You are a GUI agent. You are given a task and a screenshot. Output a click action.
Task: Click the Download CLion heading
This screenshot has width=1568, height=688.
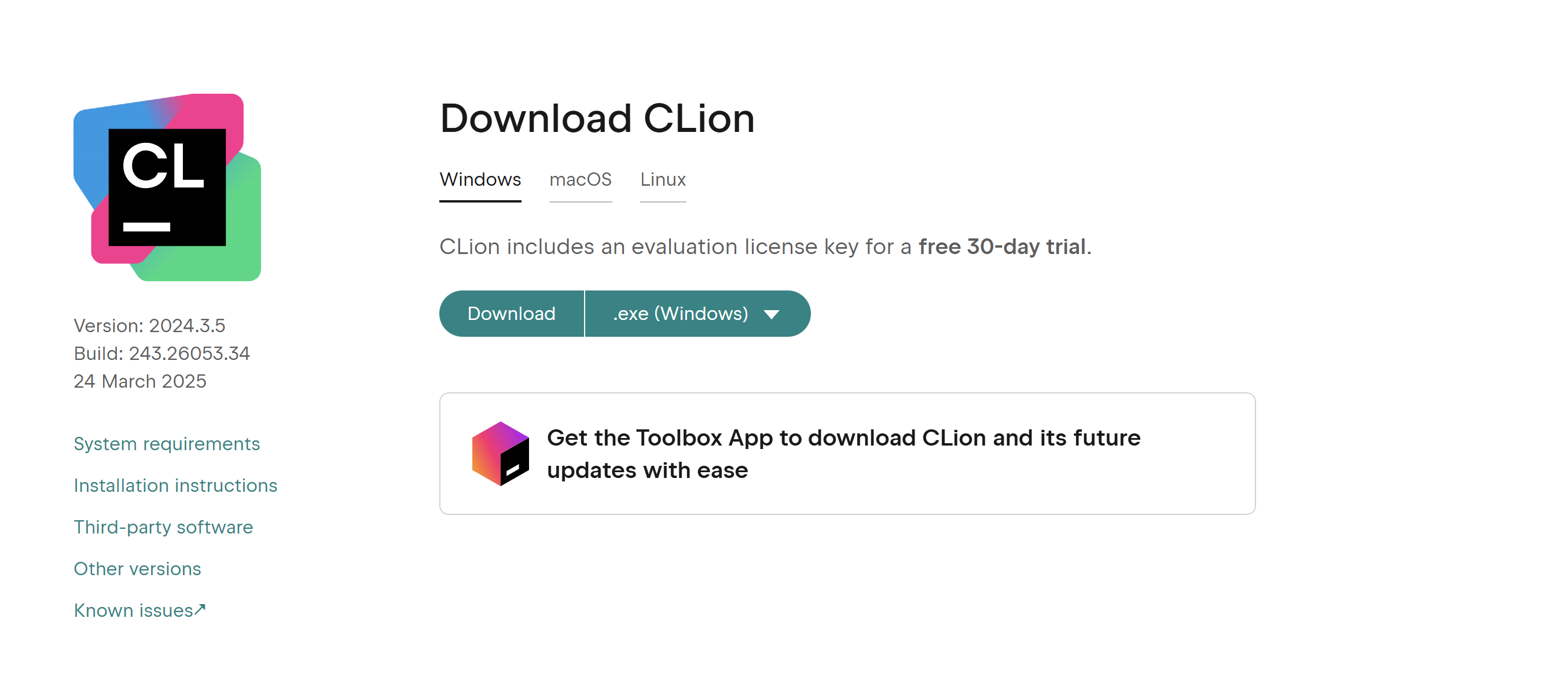(x=597, y=118)
